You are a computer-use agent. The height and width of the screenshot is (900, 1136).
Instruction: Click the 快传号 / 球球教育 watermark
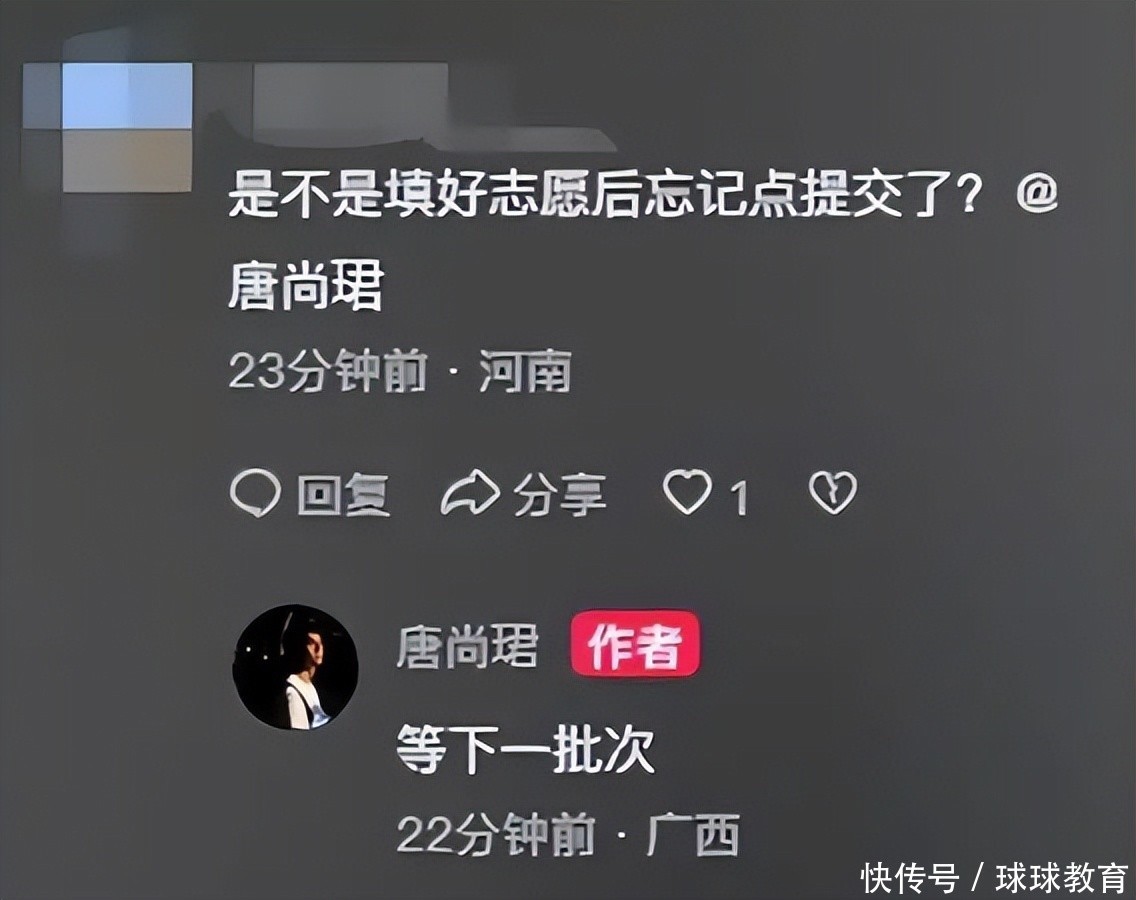[x=995, y=878]
